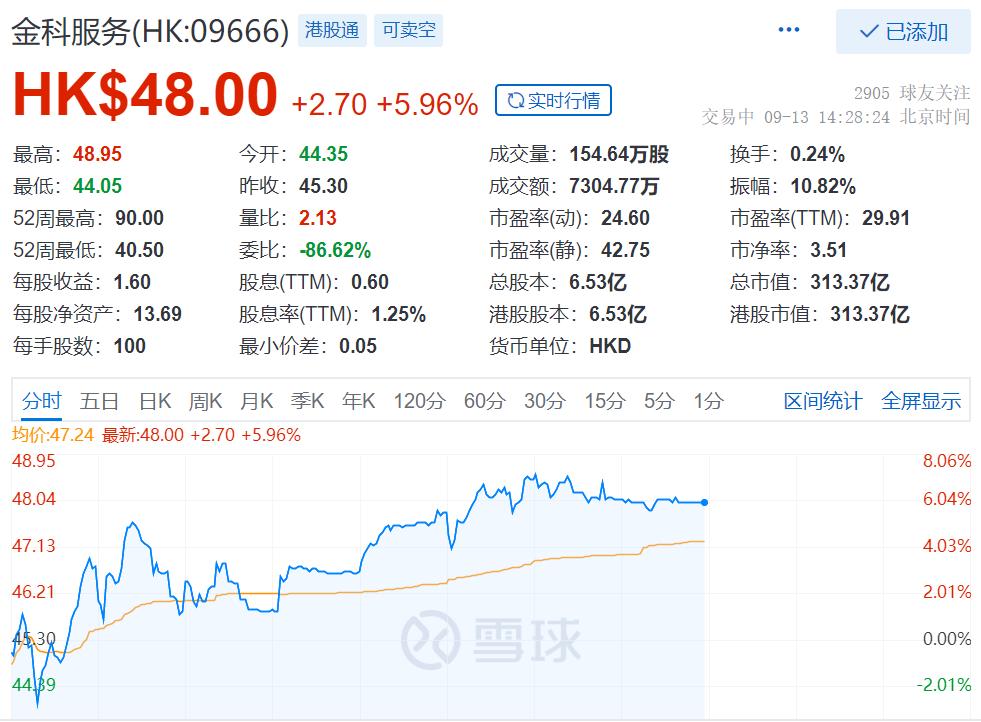Switch to the 季K chart tab

point(307,401)
